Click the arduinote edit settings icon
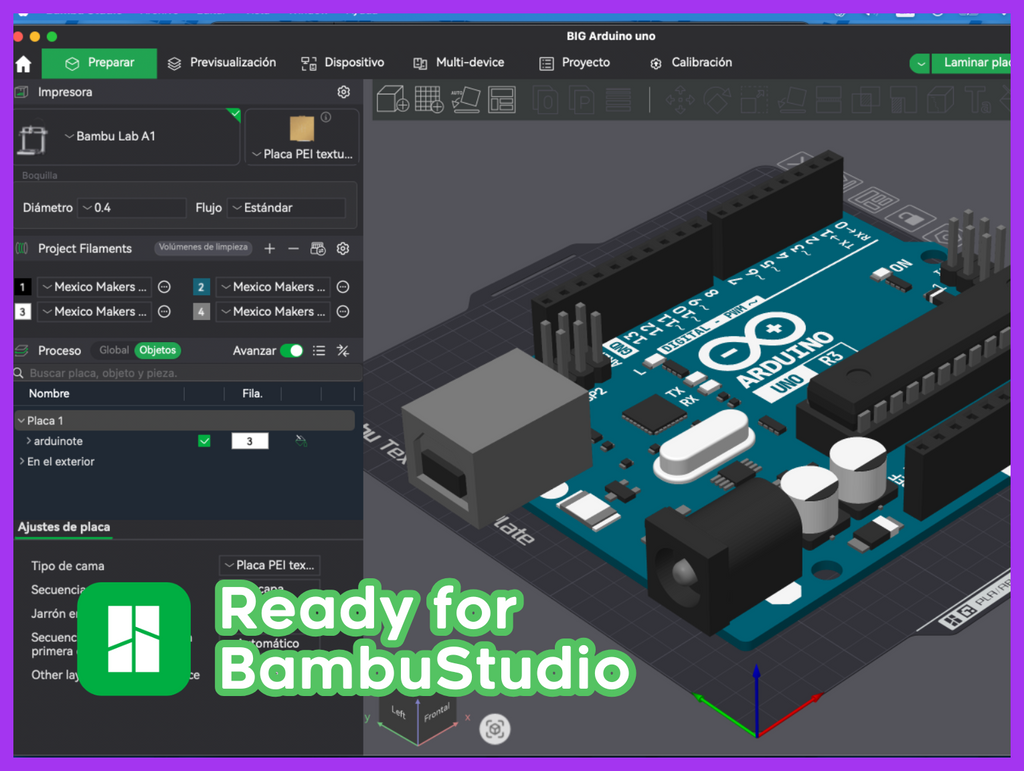 click(301, 441)
